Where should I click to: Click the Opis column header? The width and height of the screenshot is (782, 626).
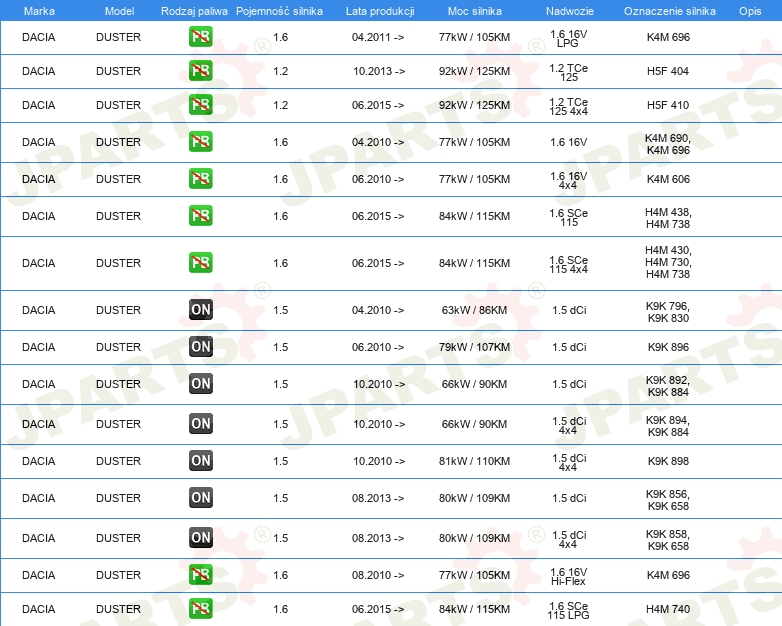pos(749,10)
